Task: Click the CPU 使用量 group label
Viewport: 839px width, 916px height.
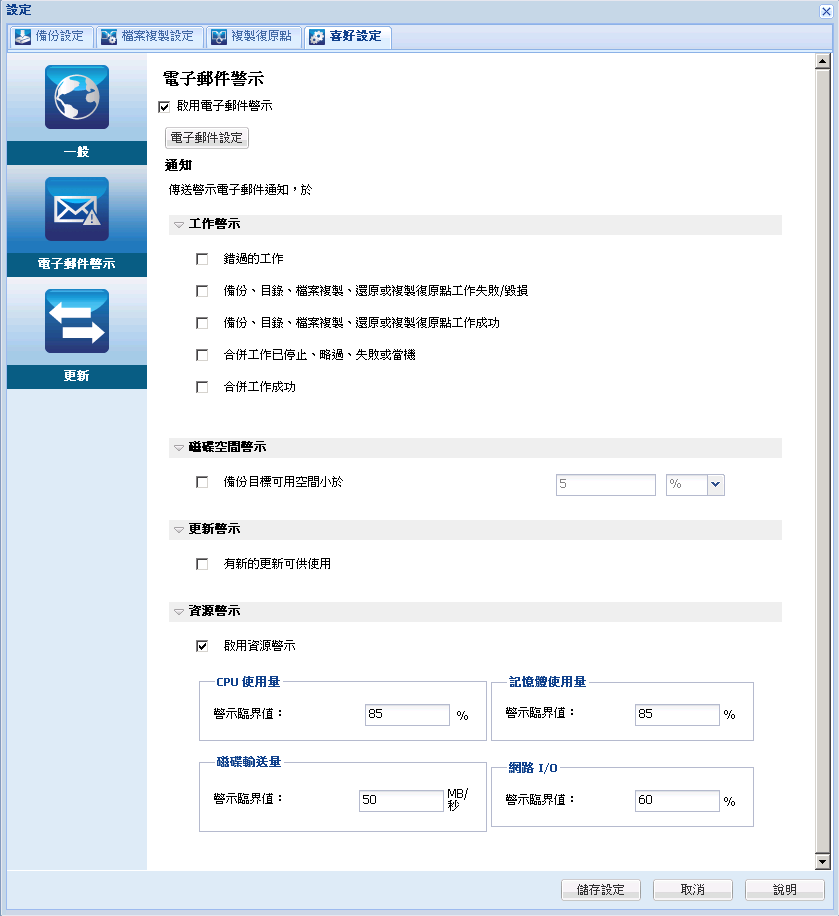Action: [x=248, y=682]
